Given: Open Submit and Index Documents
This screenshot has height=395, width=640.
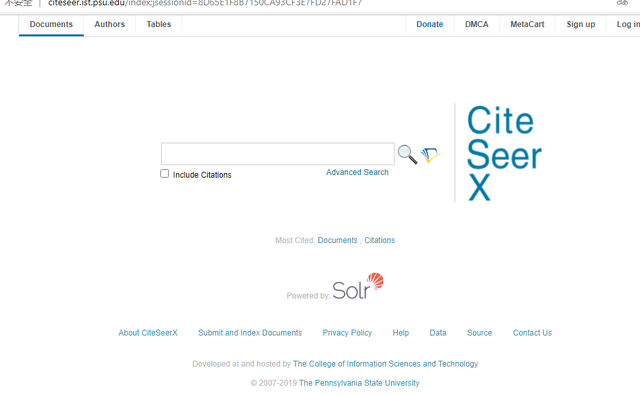Looking at the screenshot, I should point(250,333).
